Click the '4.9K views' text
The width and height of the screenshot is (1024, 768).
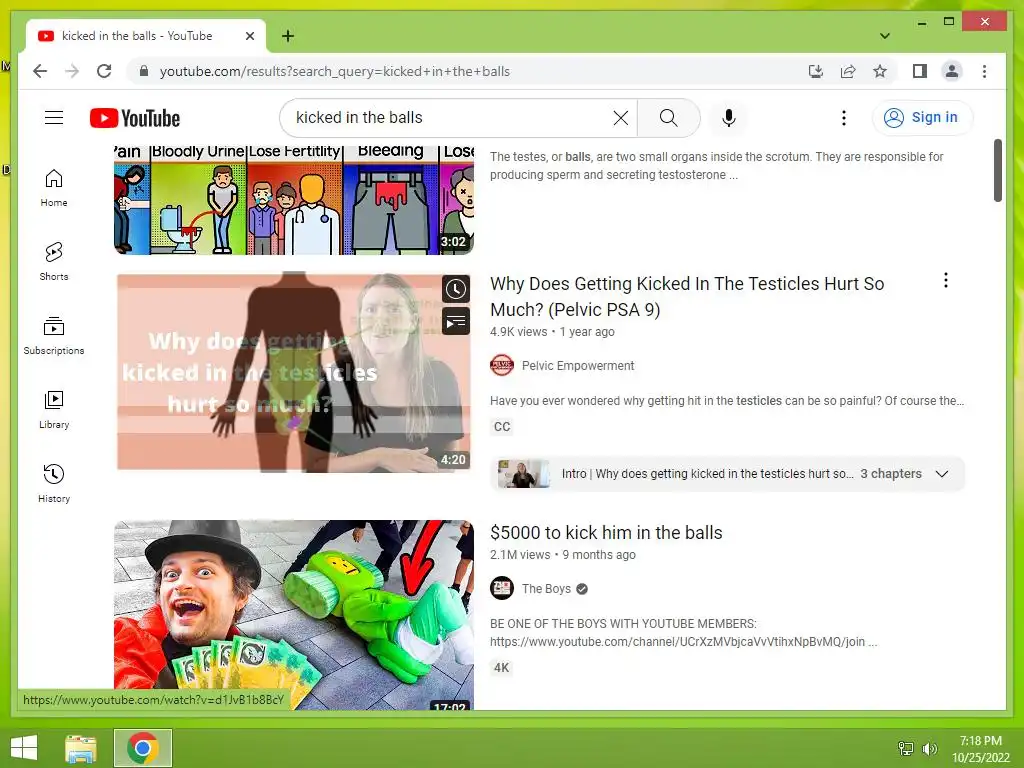point(519,332)
